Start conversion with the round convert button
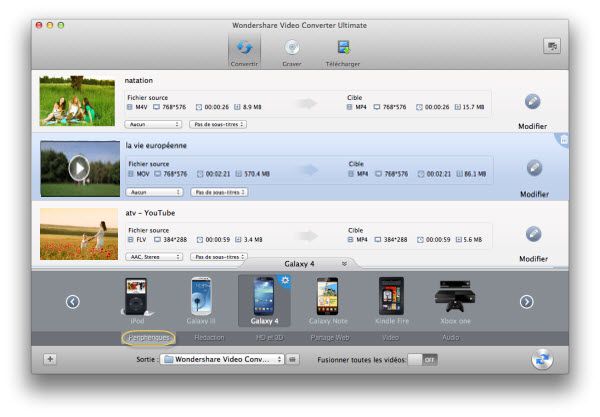This screenshot has height=417, width=600. [544, 358]
